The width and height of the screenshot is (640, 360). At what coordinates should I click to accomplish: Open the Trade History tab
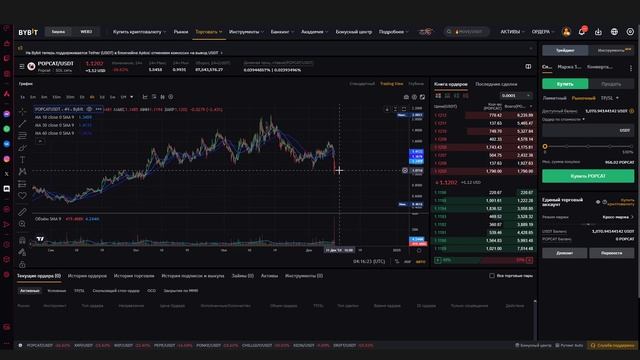click(x=134, y=276)
